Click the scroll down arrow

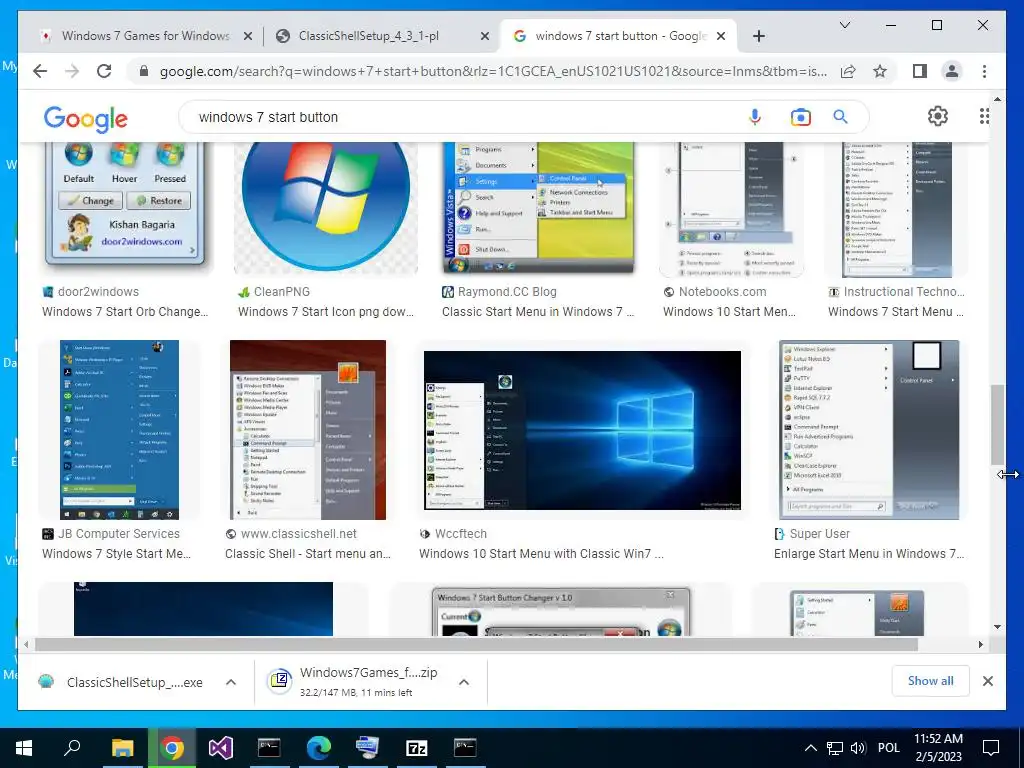pyautogui.click(x=997, y=627)
